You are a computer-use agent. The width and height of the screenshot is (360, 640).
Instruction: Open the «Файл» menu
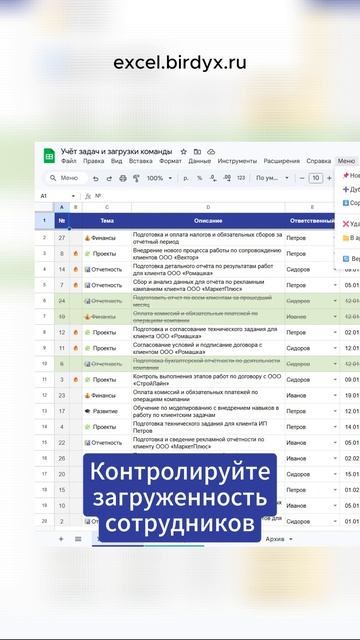pos(69,161)
